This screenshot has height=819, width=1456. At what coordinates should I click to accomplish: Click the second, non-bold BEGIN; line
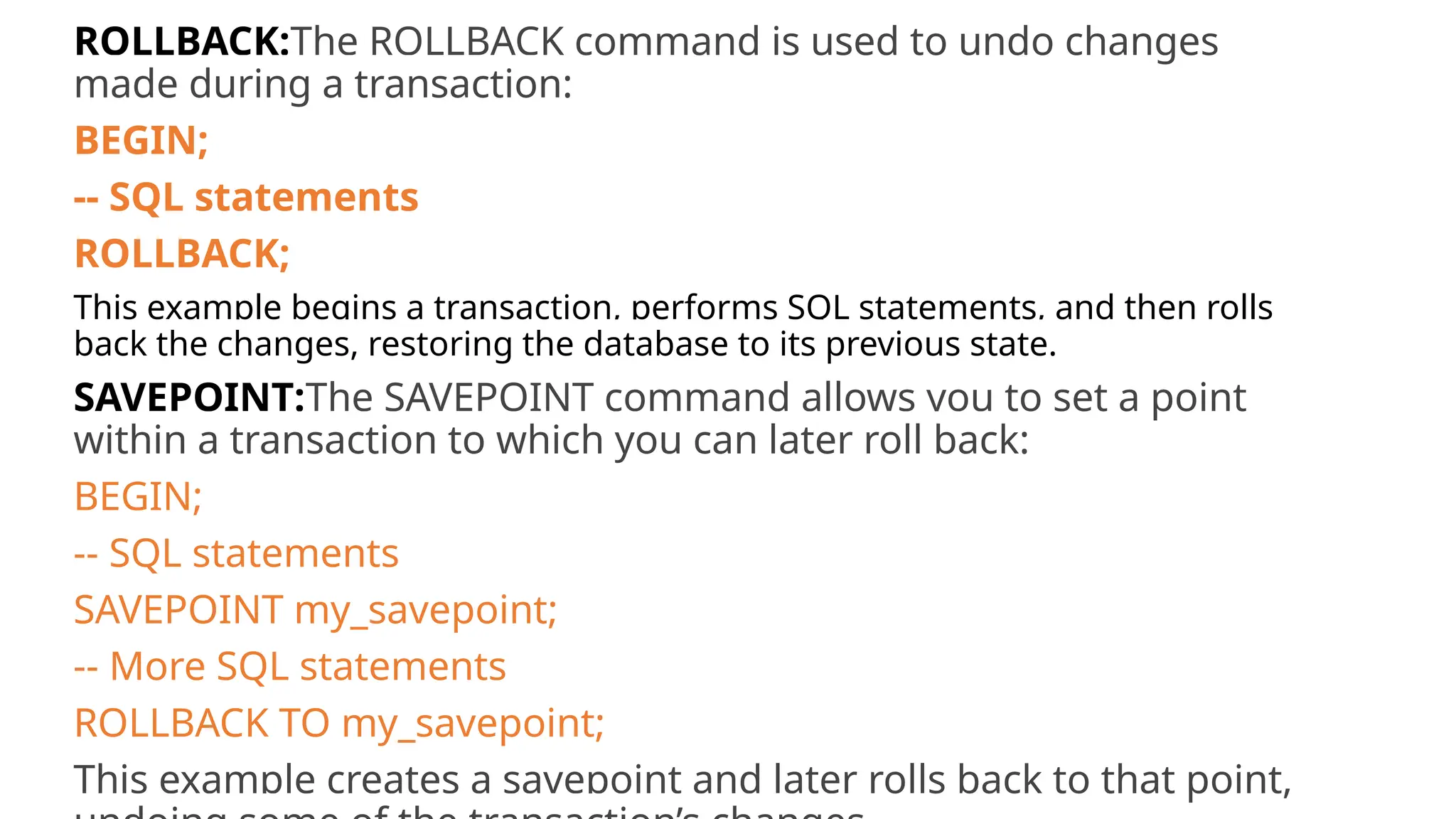139,496
